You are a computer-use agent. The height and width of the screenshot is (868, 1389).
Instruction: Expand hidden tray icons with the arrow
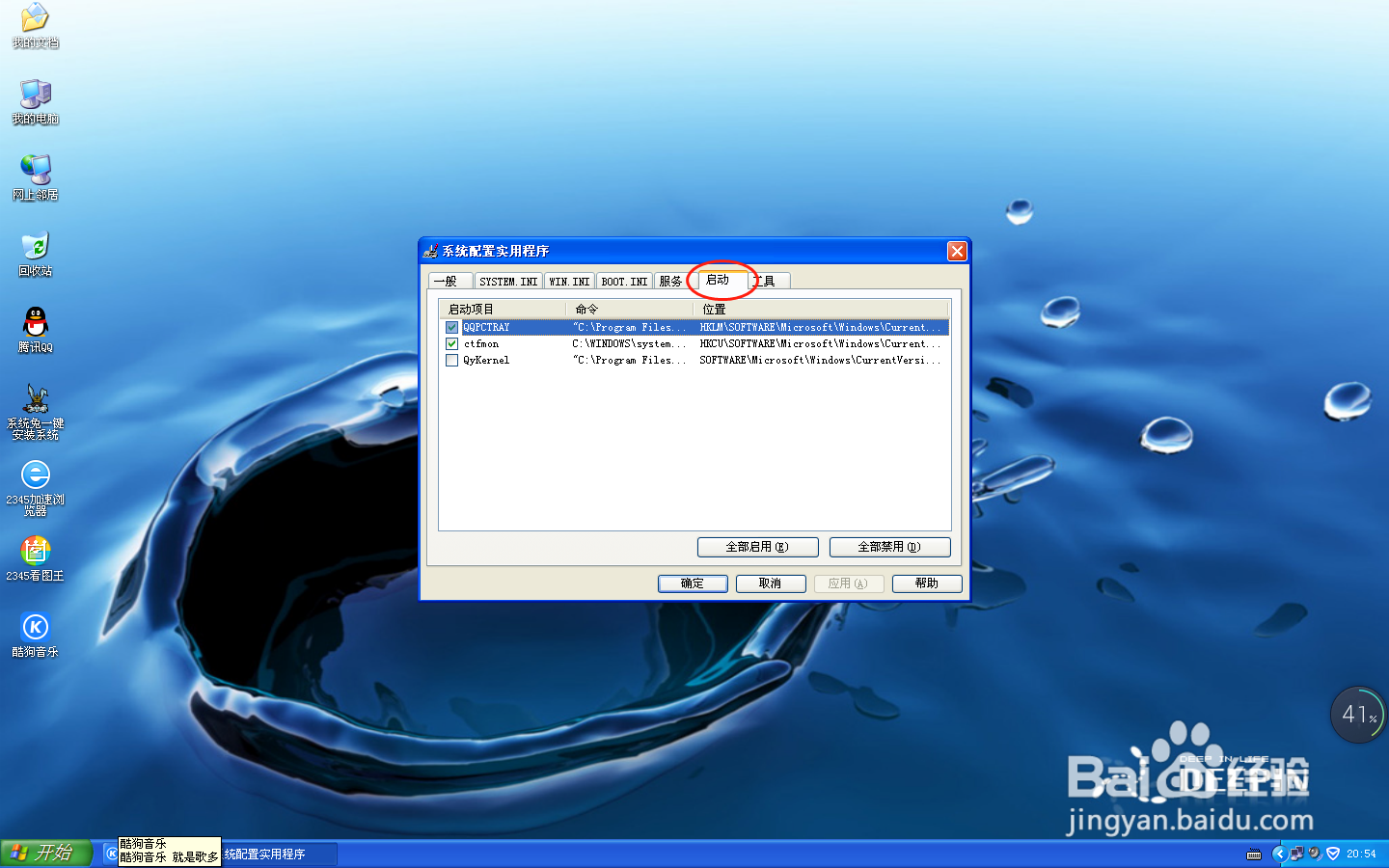point(1279,854)
